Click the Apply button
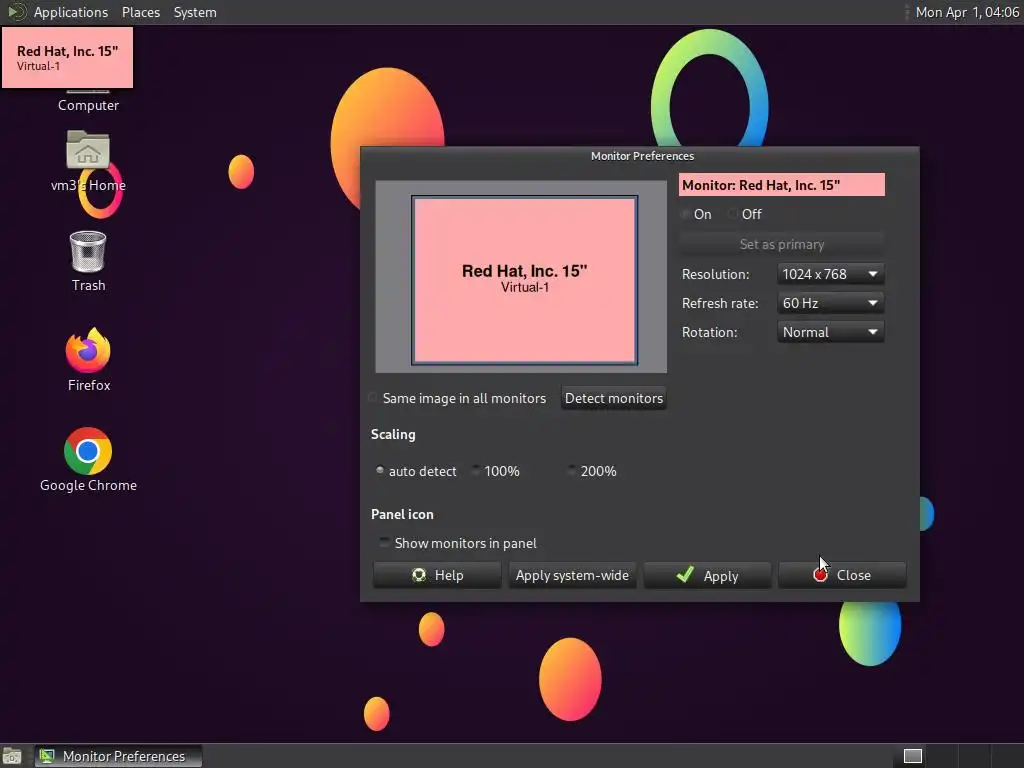The width and height of the screenshot is (1024, 768). coord(707,575)
